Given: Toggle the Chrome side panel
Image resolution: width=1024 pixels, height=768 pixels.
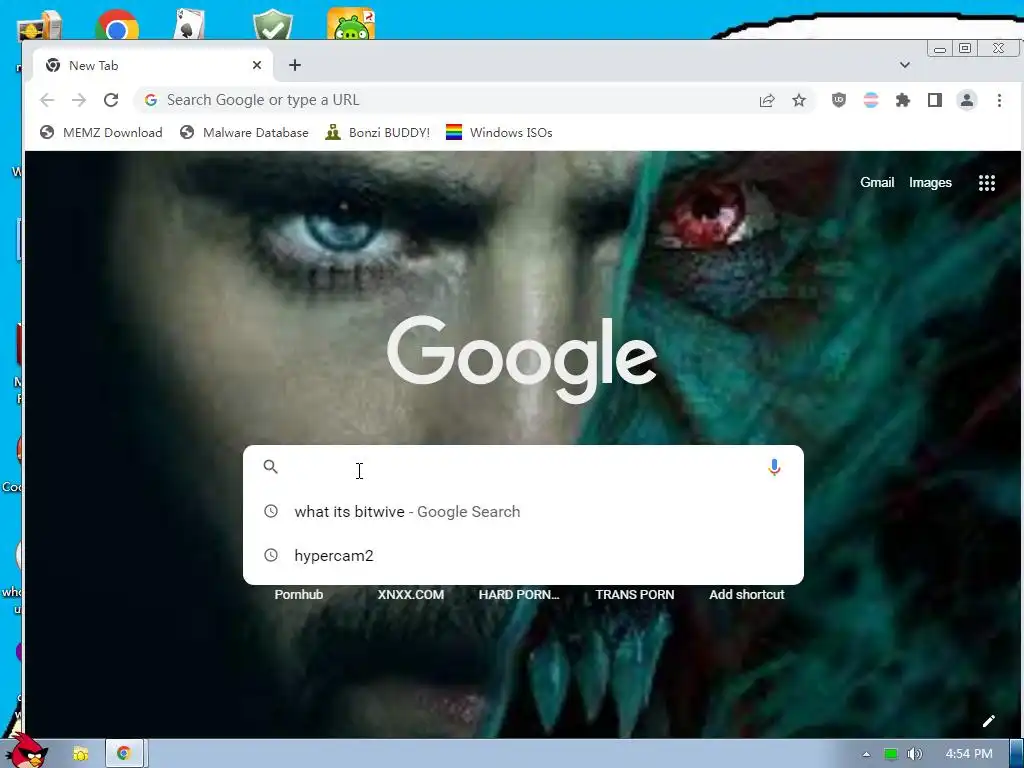Looking at the screenshot, I should click(935, 100).
